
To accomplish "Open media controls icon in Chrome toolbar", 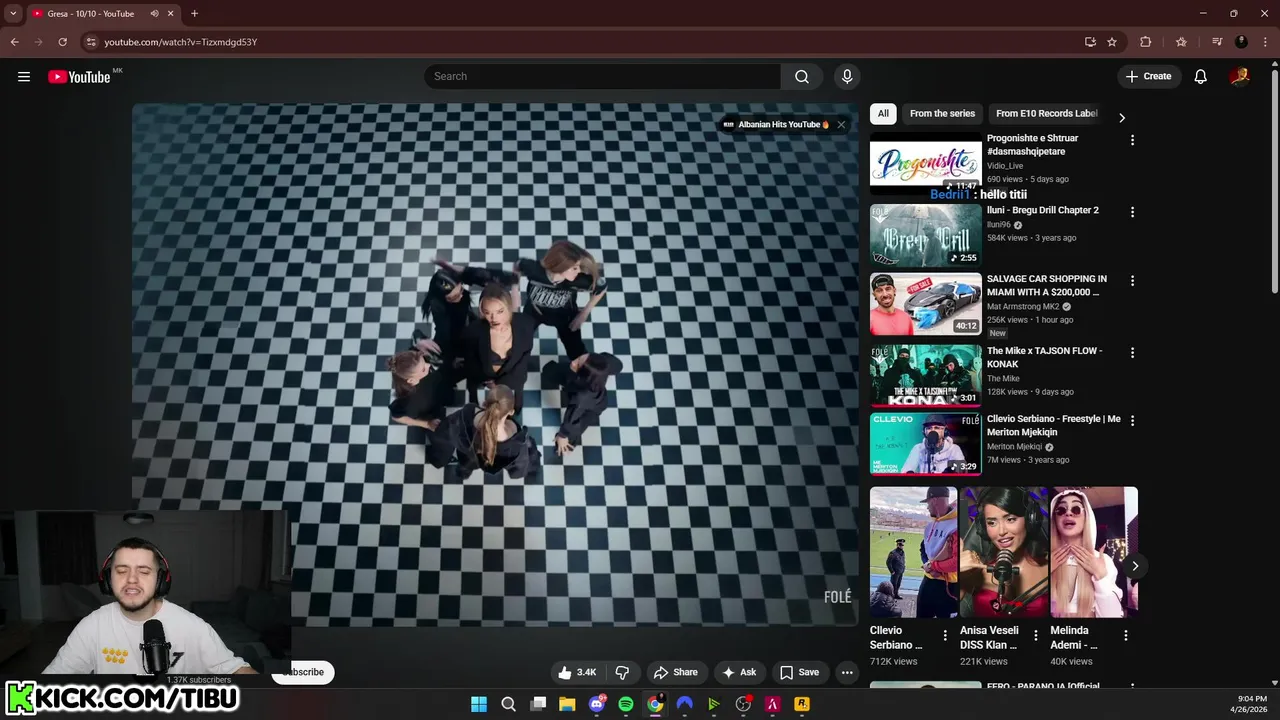I will click(1217, 42).
